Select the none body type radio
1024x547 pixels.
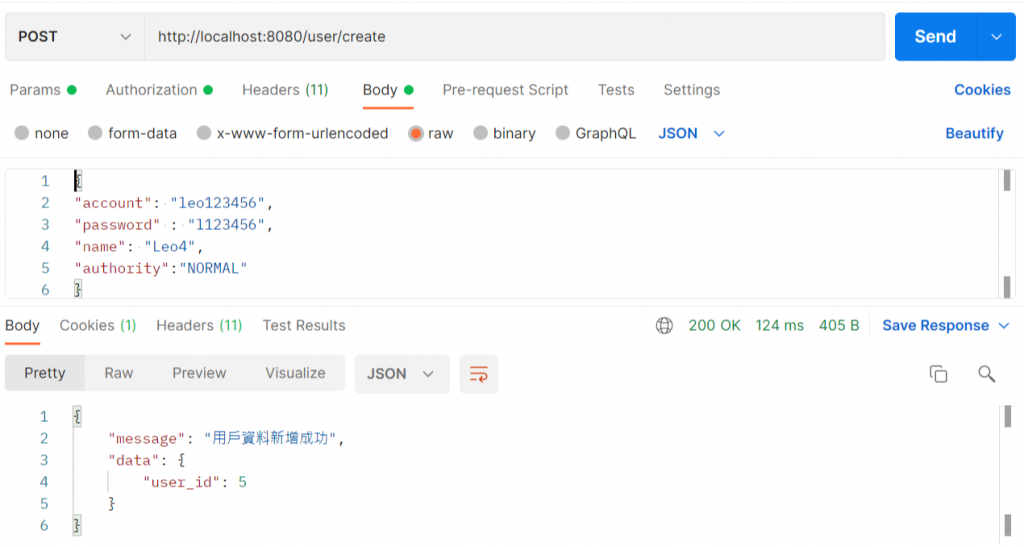click(22, 133)
